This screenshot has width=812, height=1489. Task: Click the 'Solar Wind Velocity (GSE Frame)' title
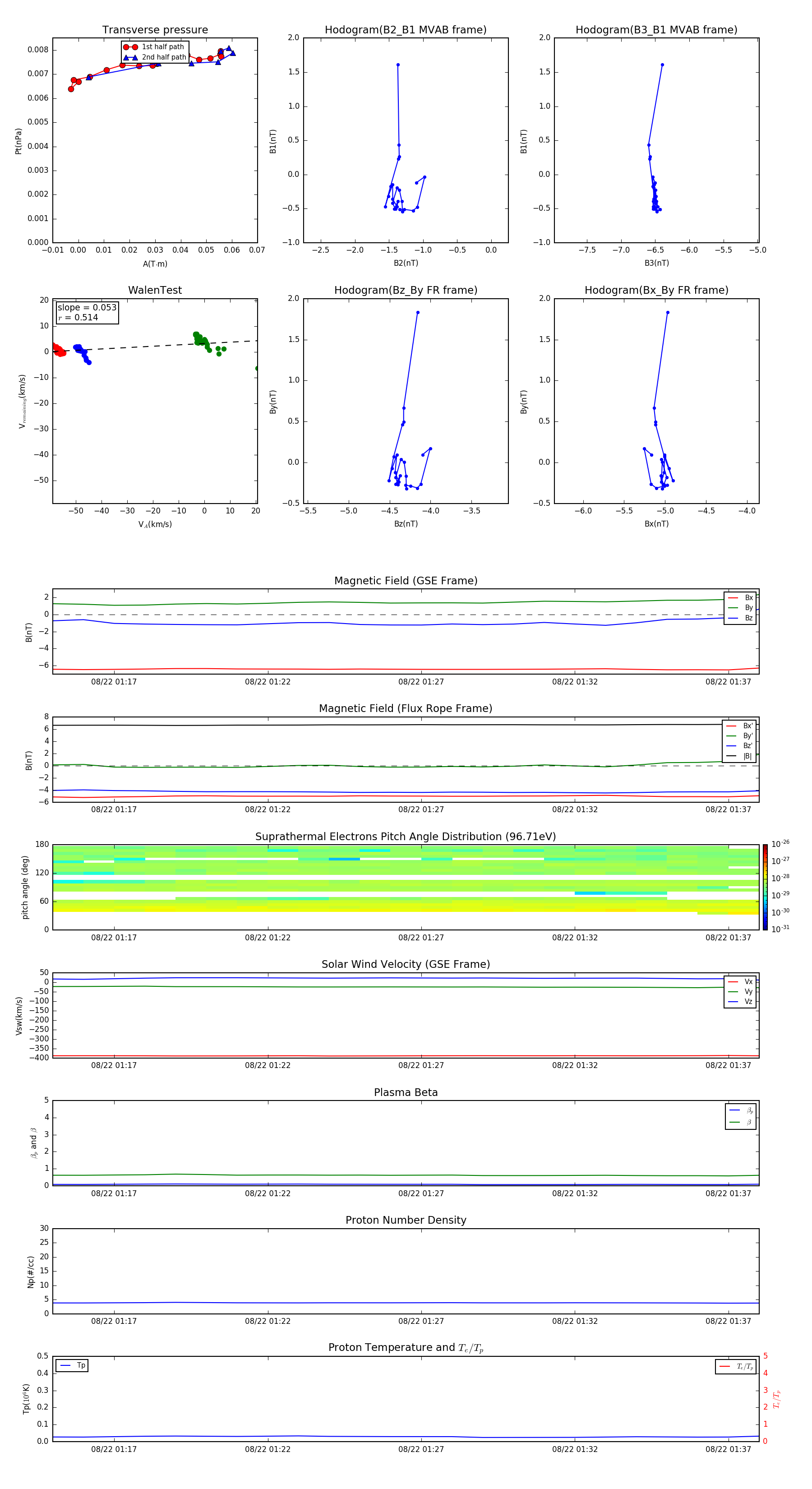click(406, 964)
